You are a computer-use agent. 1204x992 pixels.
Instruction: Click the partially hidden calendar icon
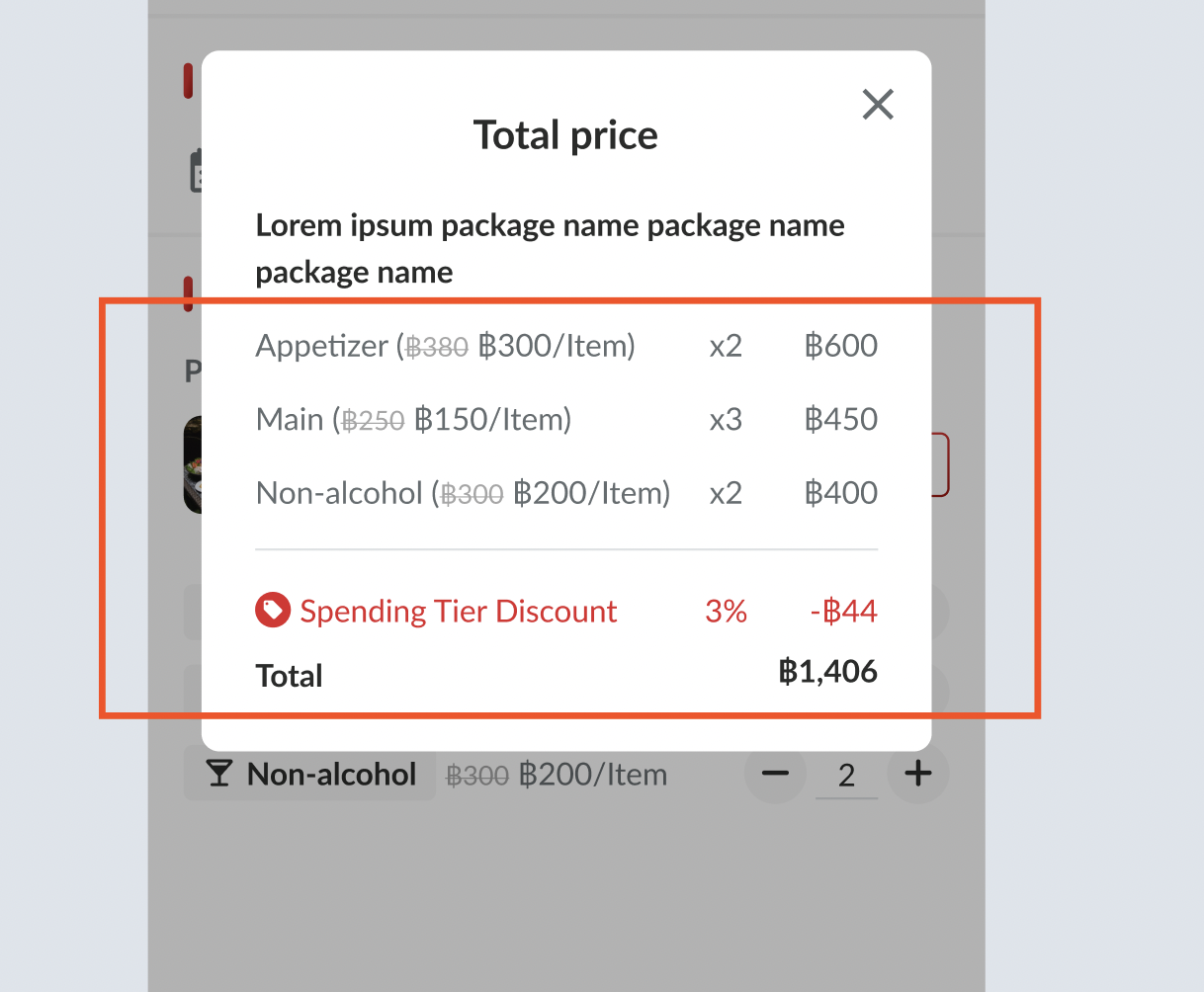pyautogui.click(x=196, y=171)
